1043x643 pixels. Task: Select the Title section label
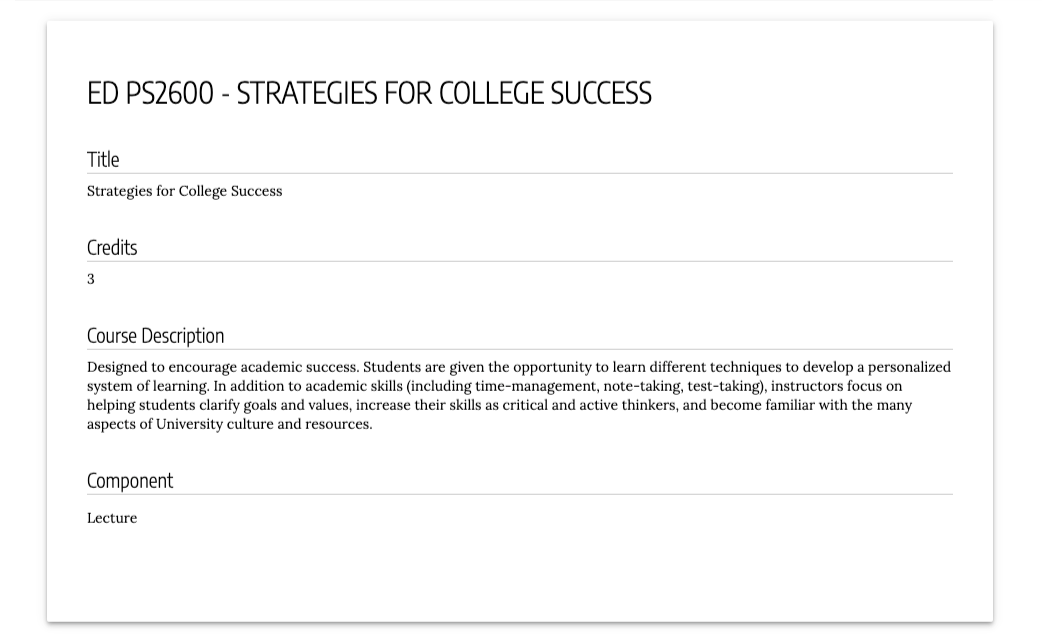pos(103,160)
